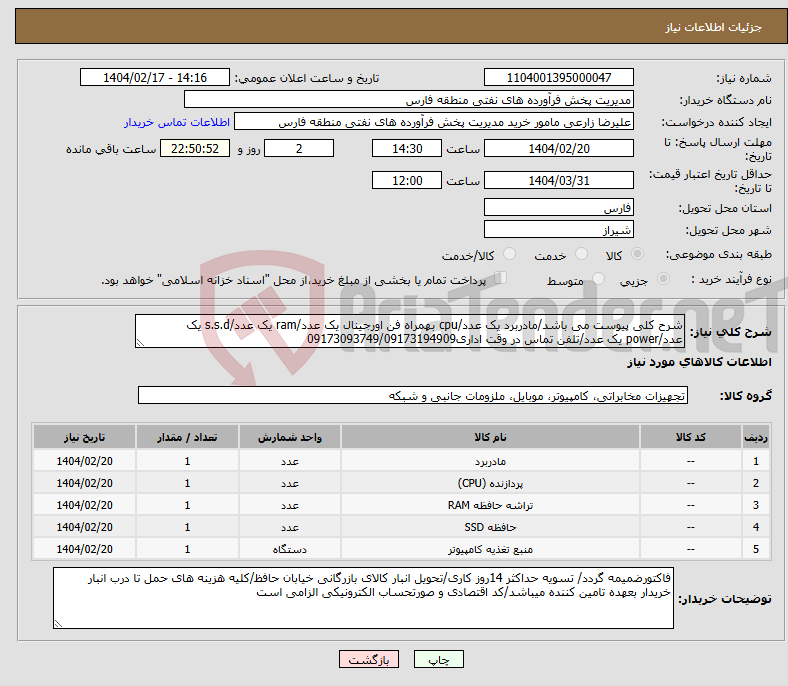Click the resize handle of buyer notes area

58,623
